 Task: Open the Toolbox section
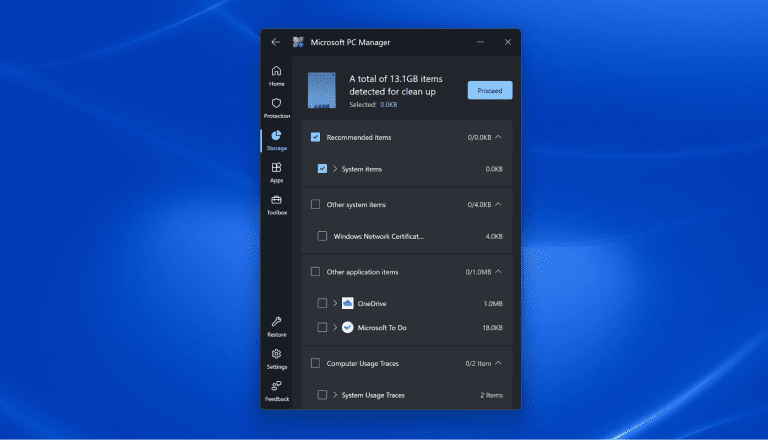pyautogui.click(x=276, y=204)
